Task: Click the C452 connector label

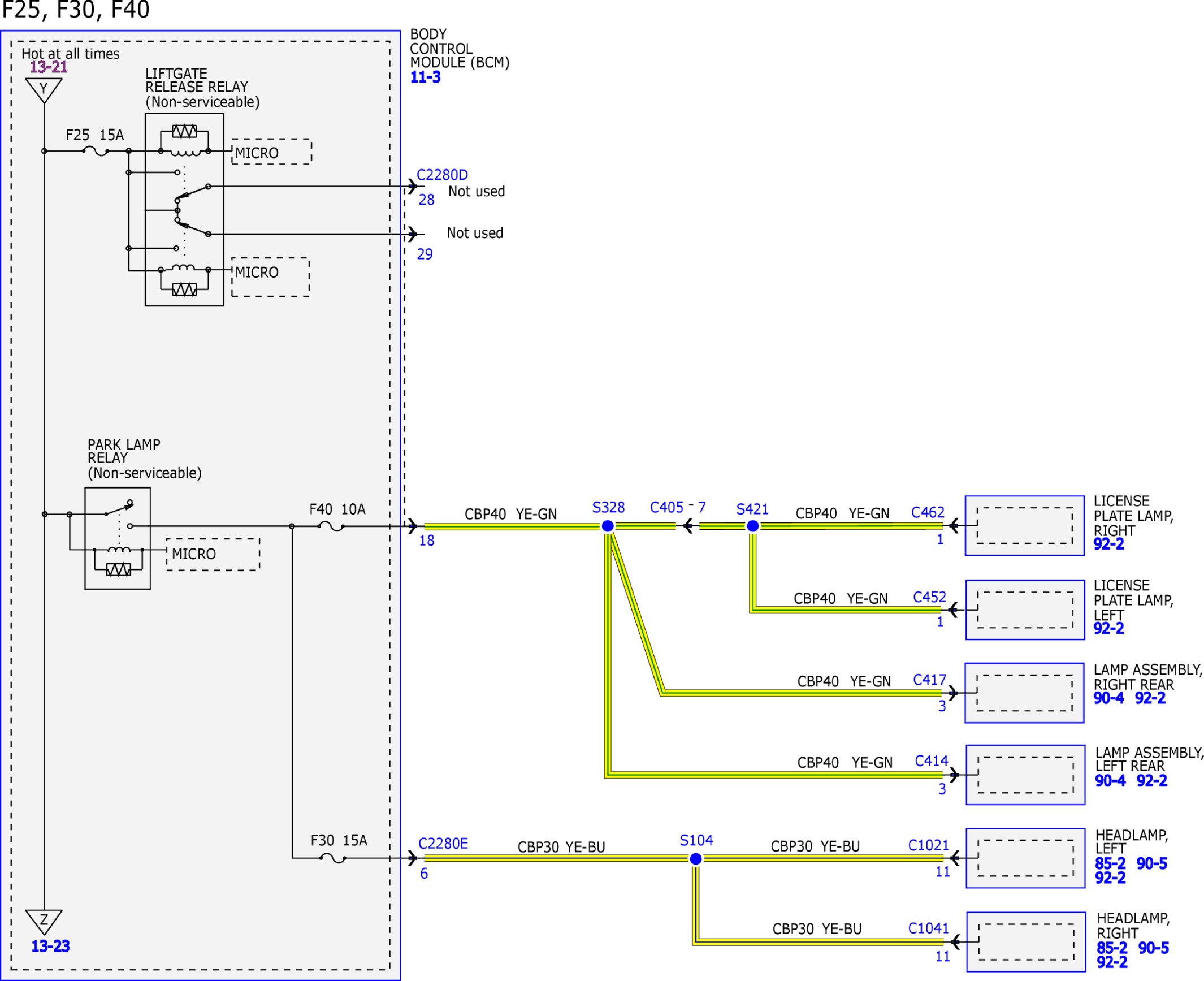Action: pyautogui.click(x=929, y=597)
